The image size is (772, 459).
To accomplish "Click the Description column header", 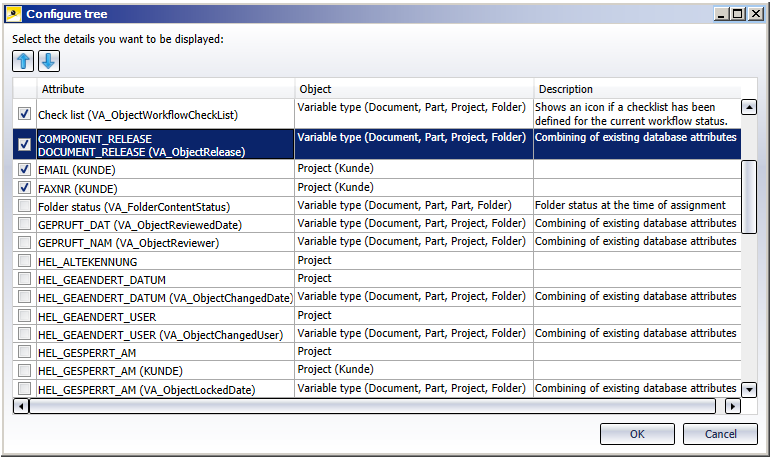I will 636,89.
